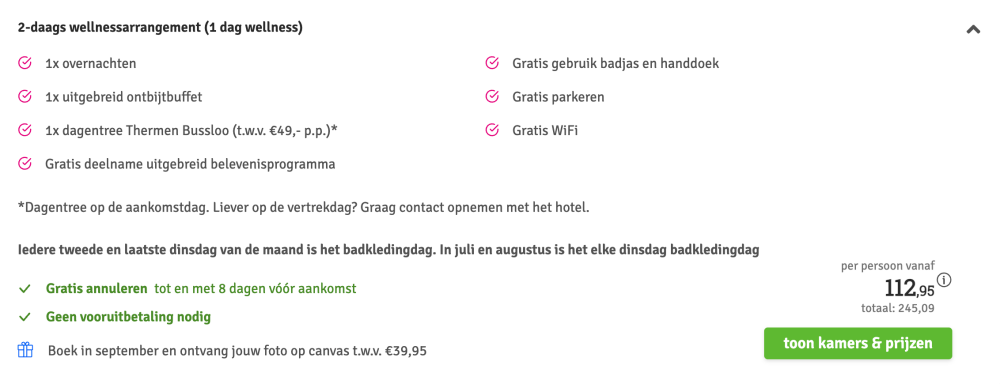The height and width of the screenshot is (384, 1000).
Task: Click pink checkmark beside Gratis deelname belevenisprogramma
Action: (x=25, y=164)
